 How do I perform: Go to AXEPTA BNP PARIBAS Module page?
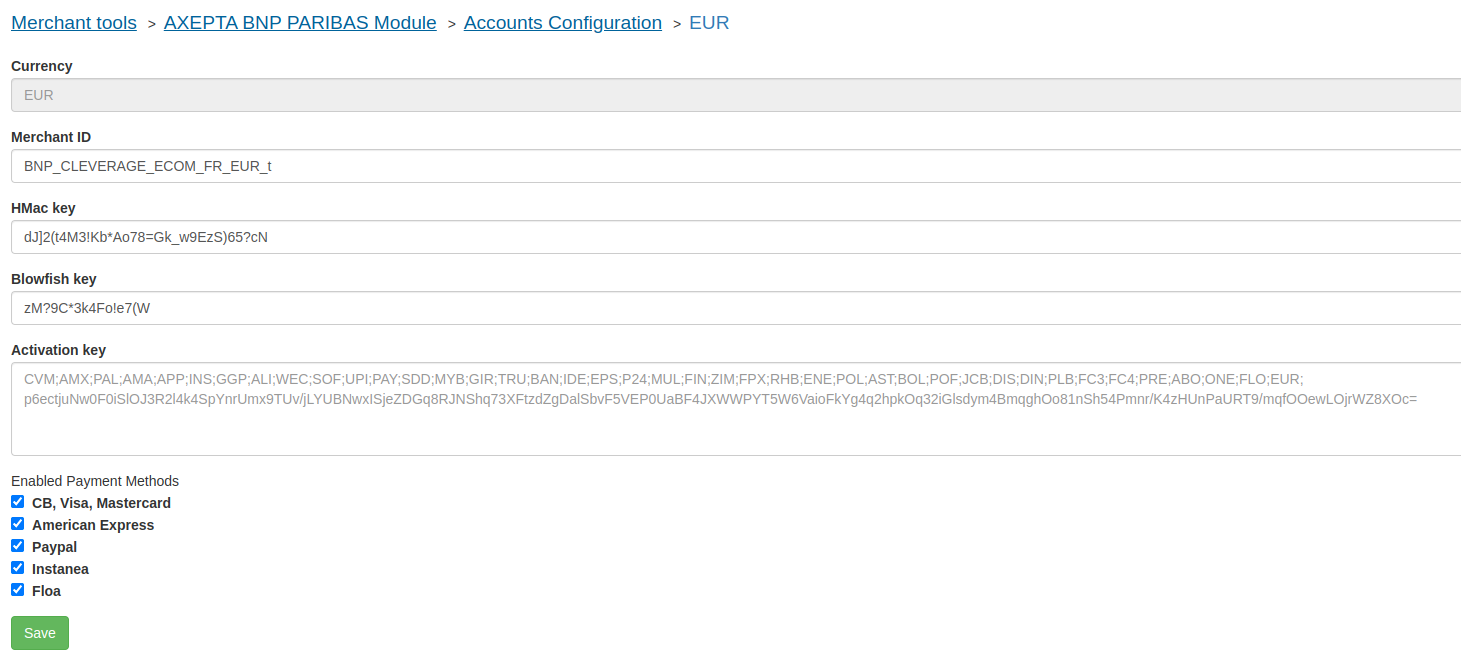tap(300, 23)
